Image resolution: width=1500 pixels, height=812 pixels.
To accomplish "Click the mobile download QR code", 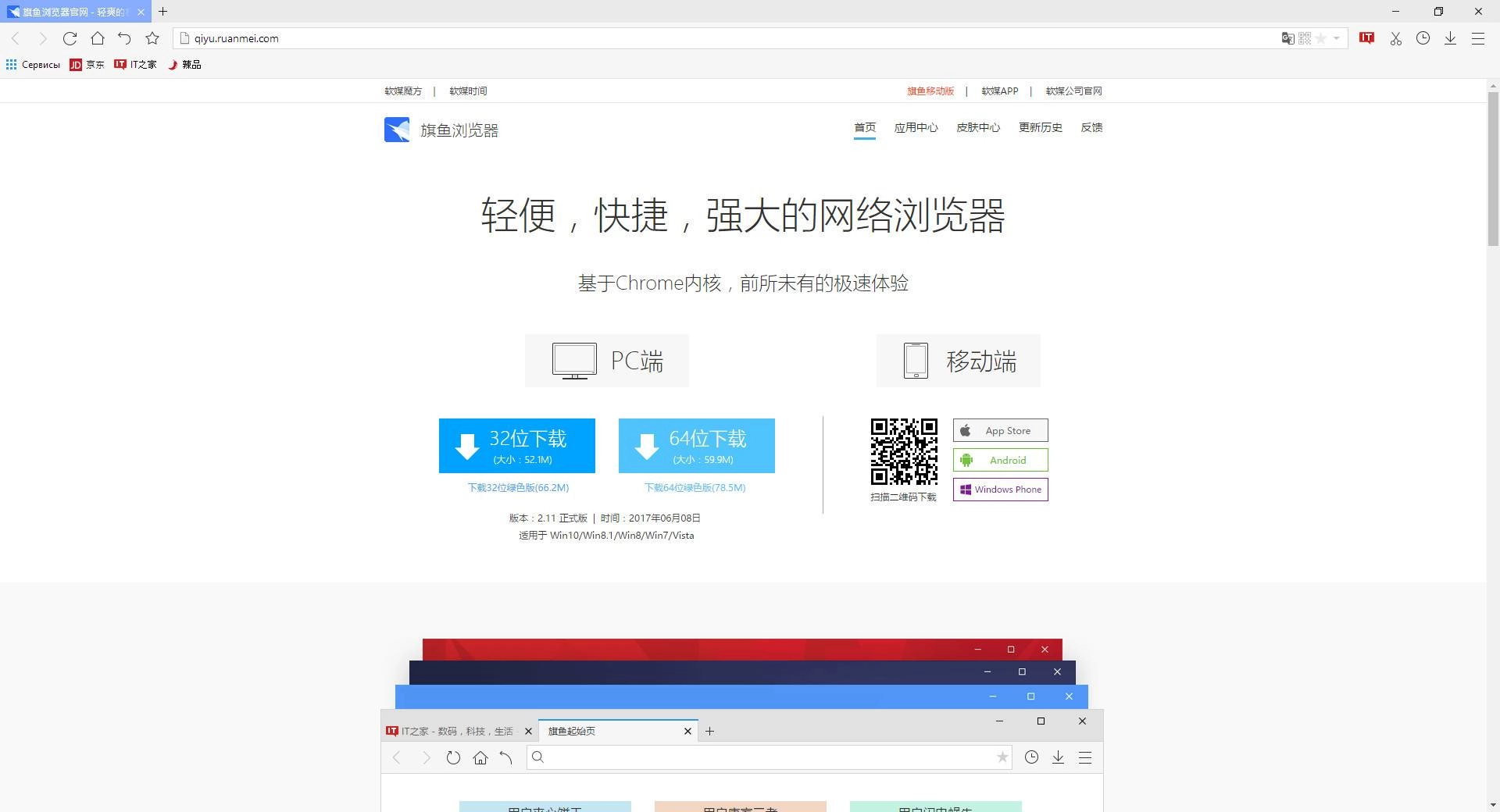I will (x=904, y=452).
